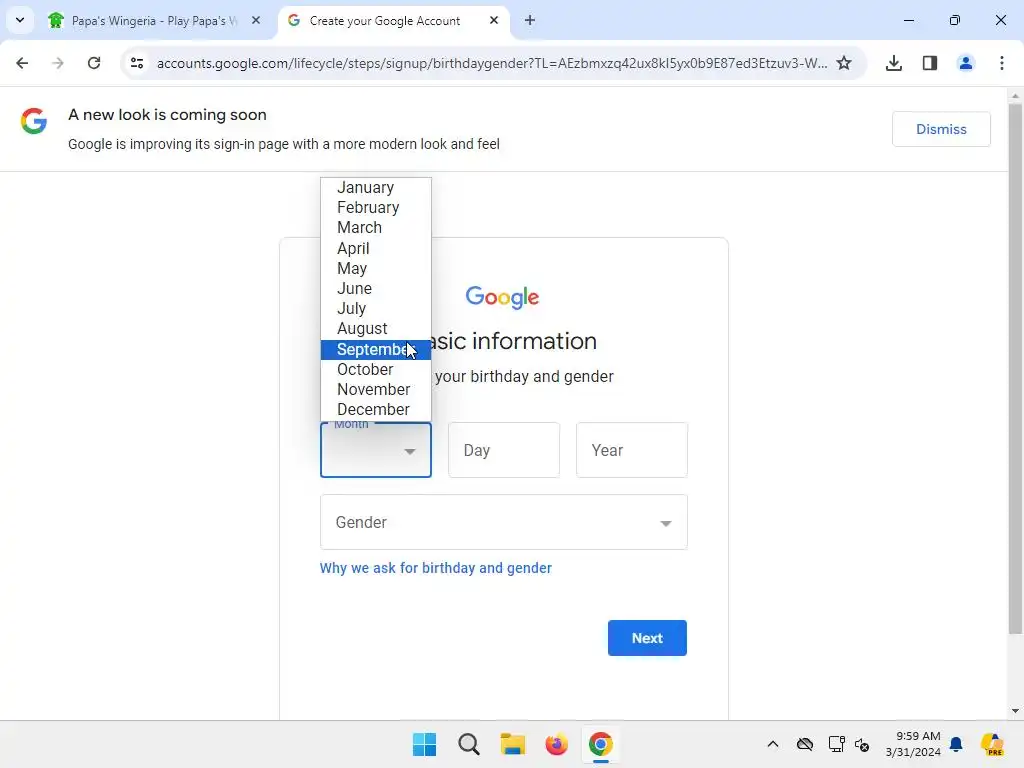This screenshot has width=1024, height=768.
Task: Restore down the Chrome window
Action: click(955, 20)
